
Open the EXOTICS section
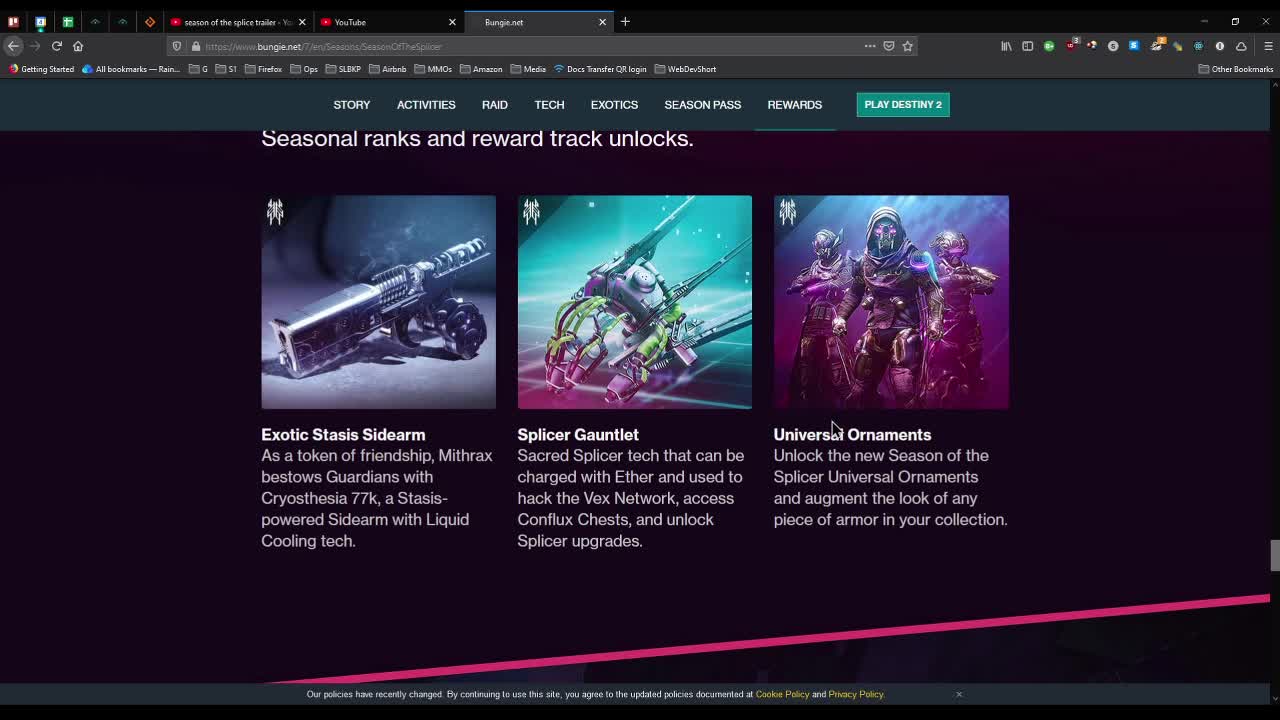point(614,104)
